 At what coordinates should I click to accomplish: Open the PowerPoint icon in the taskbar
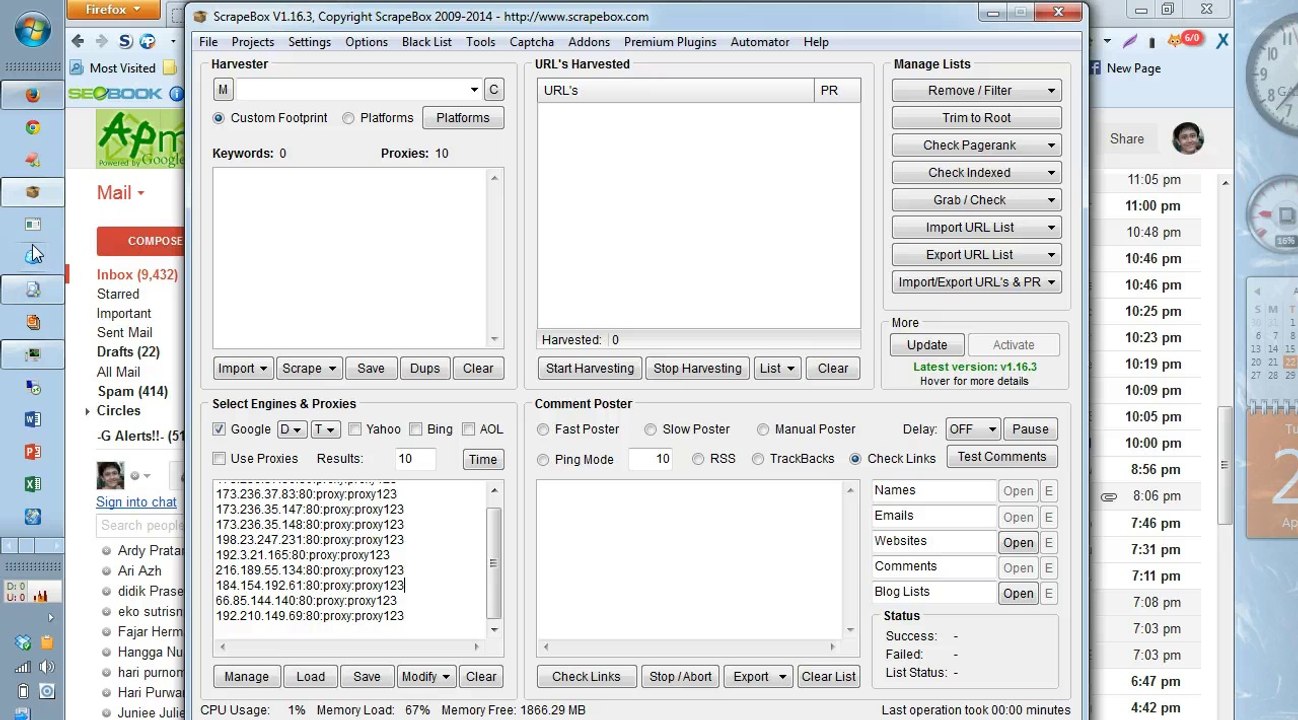tap(33, 452)
